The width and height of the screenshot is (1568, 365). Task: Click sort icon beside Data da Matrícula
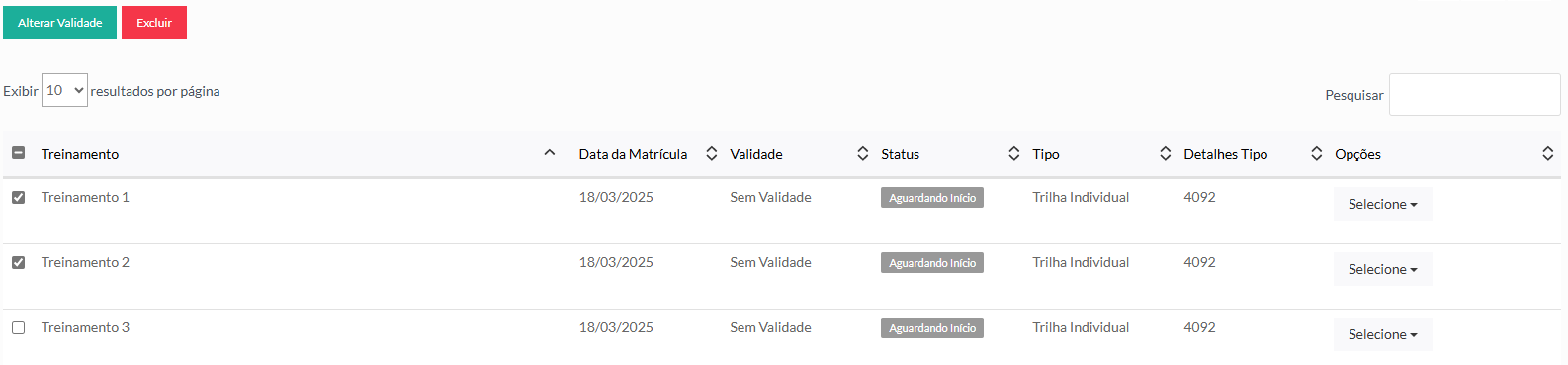point(711,153)
